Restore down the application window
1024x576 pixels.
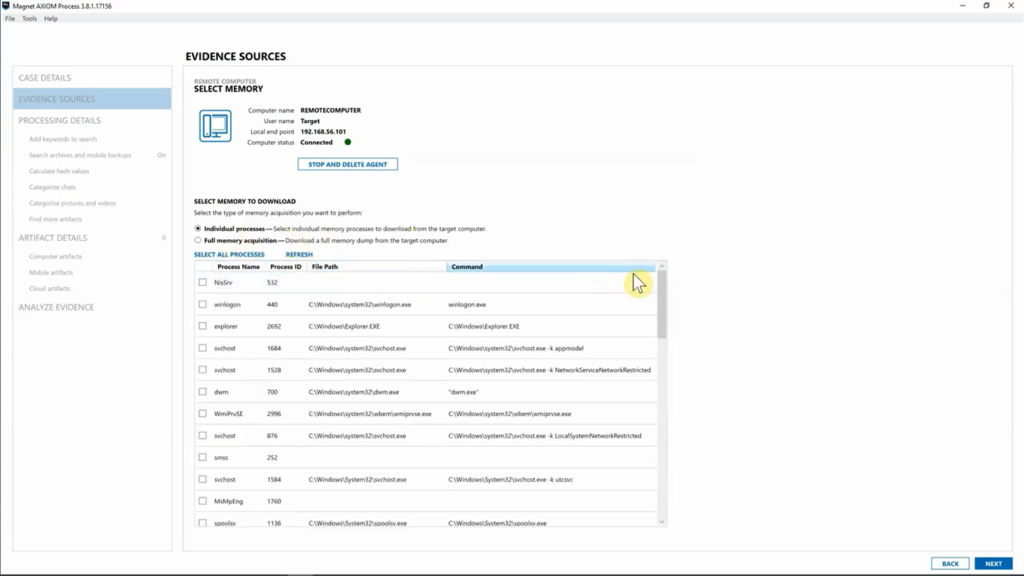986,6
